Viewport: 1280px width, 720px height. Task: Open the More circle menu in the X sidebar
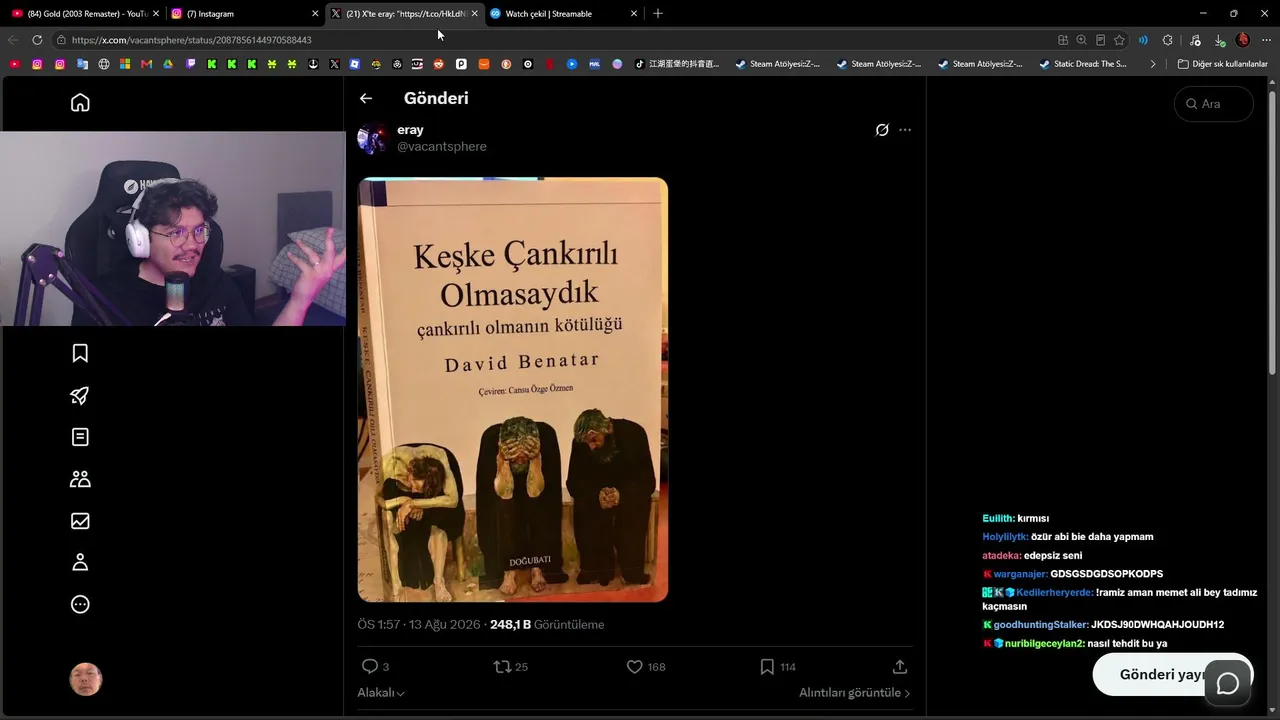coord(80,604)
